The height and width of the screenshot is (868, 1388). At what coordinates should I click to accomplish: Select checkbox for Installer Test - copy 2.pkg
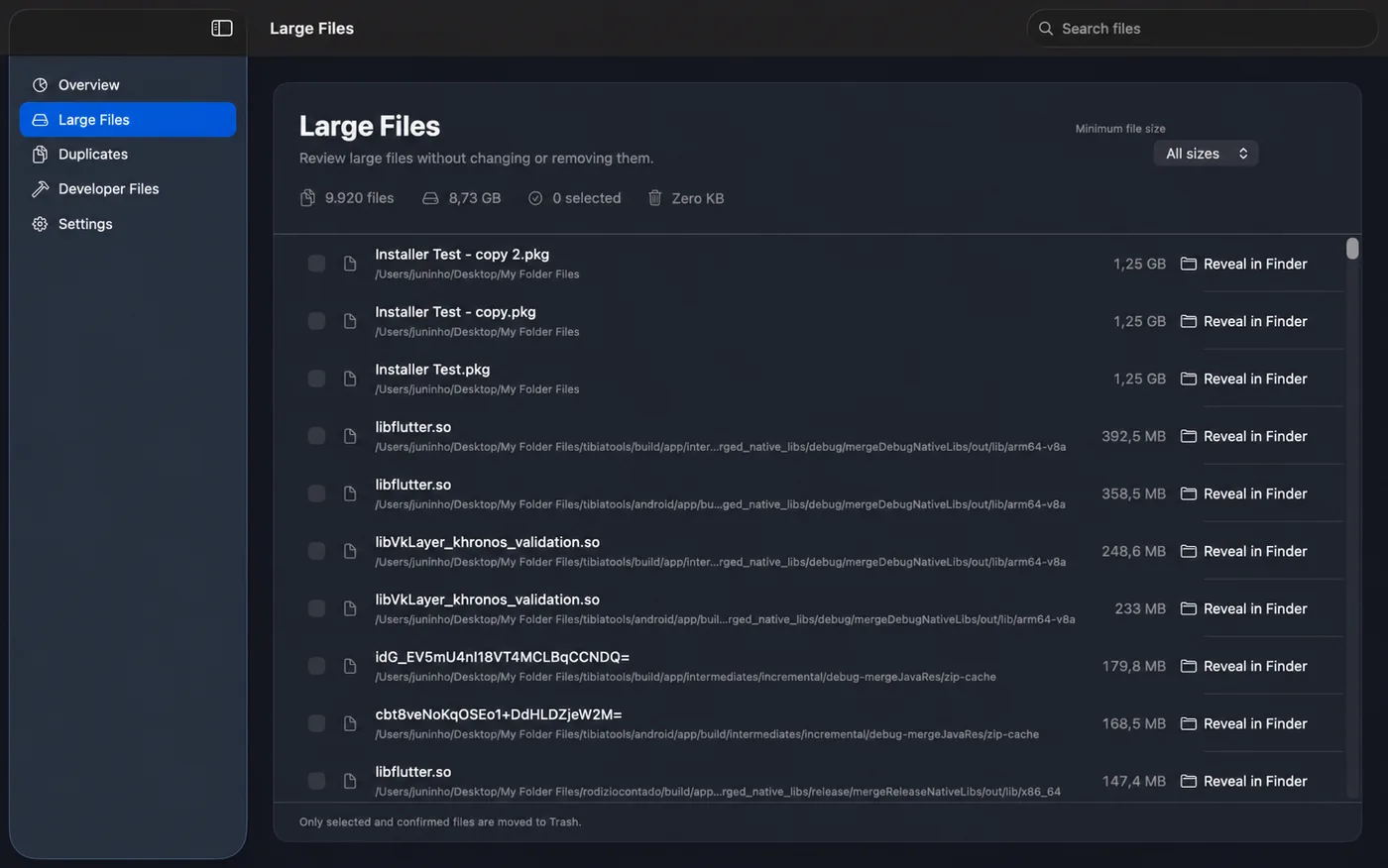click(316, 264)
